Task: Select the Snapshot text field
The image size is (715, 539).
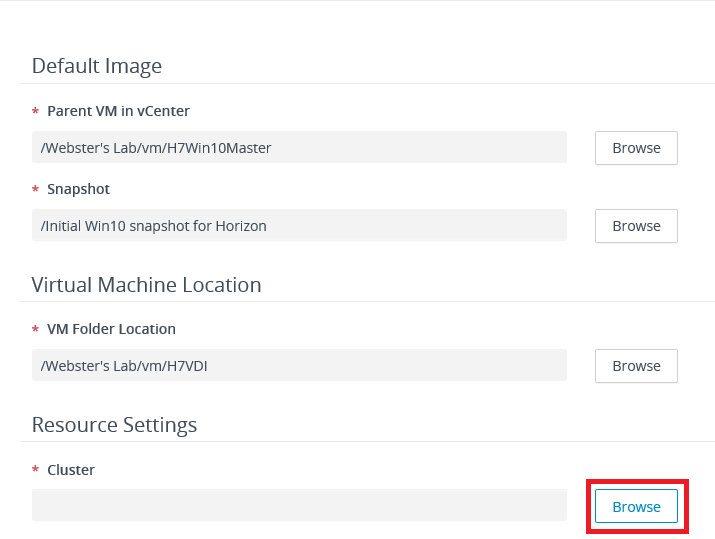Action: 299,226
